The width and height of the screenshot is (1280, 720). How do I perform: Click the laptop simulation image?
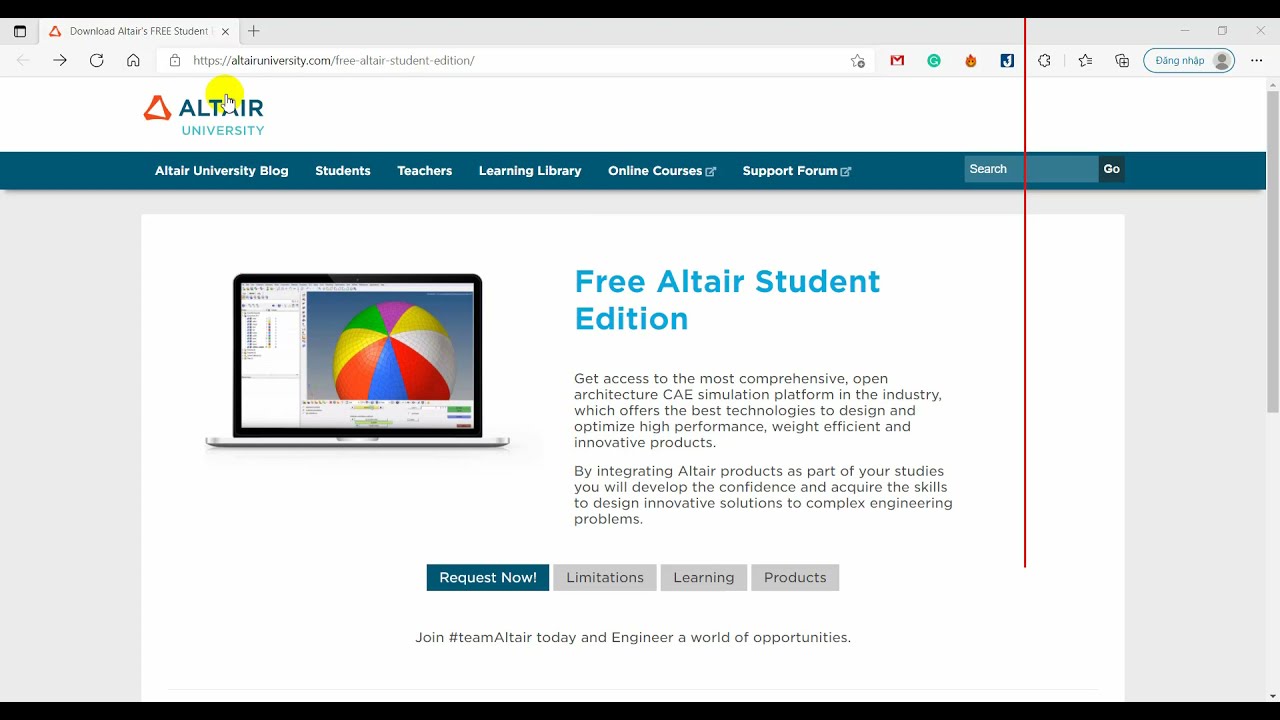[358, 362]
